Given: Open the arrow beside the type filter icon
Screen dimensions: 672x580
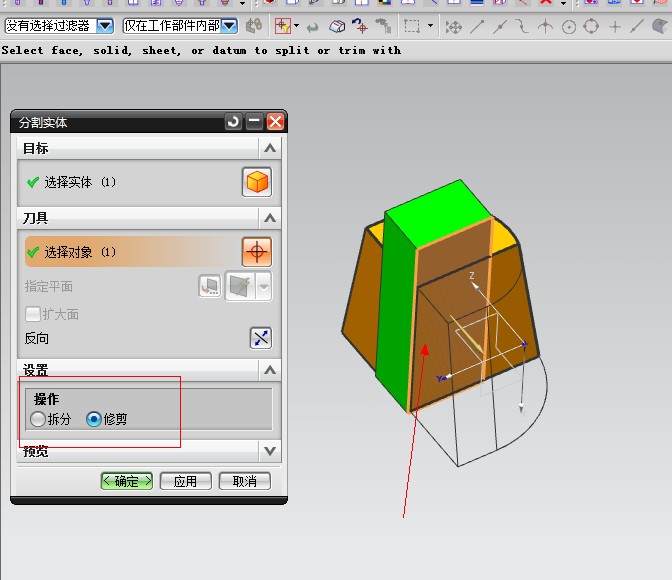Looking at the screenshot, I should pos(296,26).
